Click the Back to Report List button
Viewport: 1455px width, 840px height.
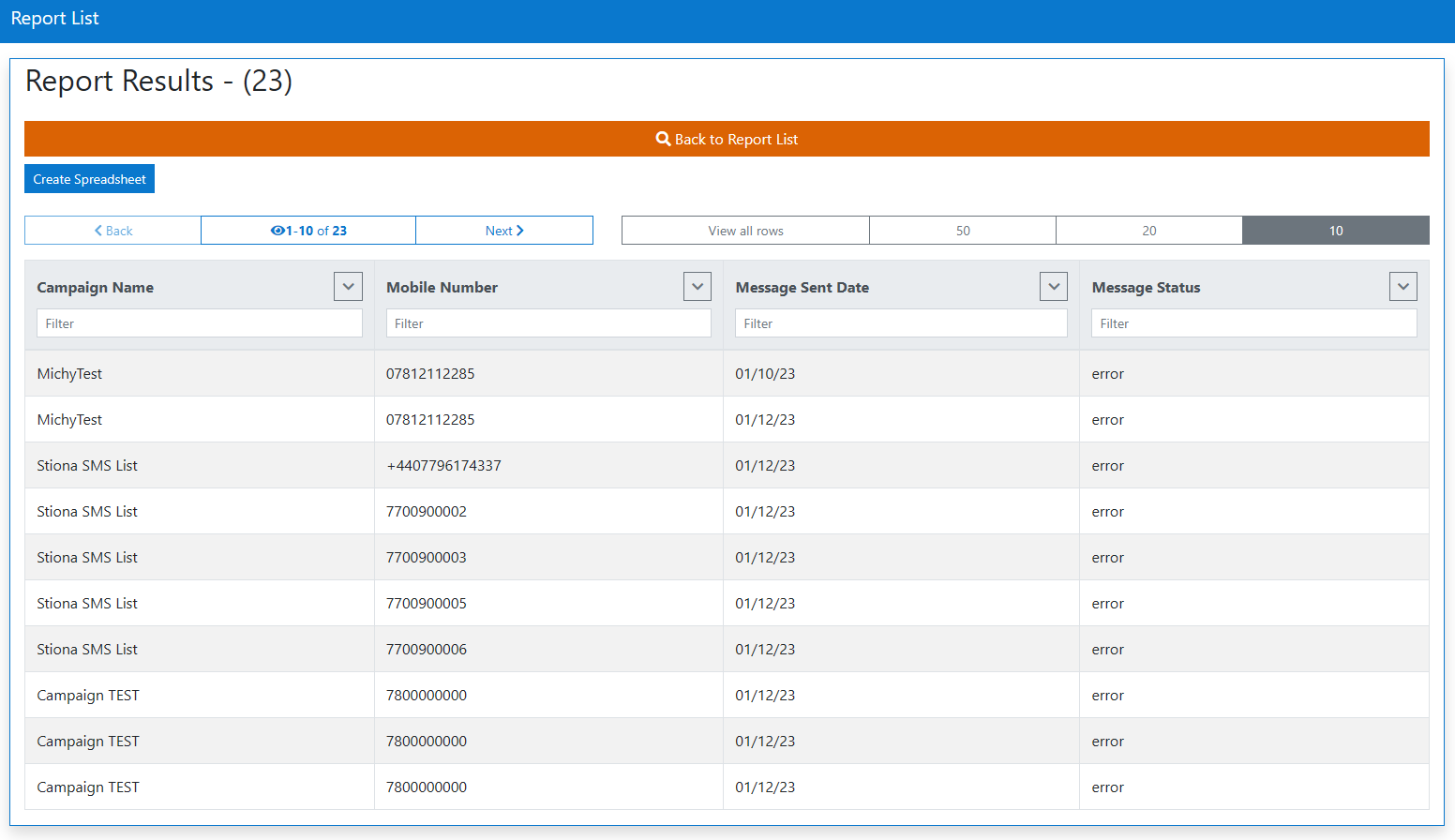pyautogui.click(x=727, y=139)
